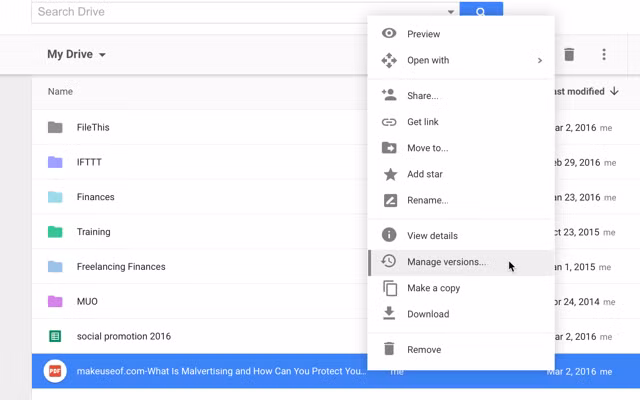Click the trash icon in the toolbar
Image resolution: width=640 pixels, height=400 pixels.
pos(569,54)
